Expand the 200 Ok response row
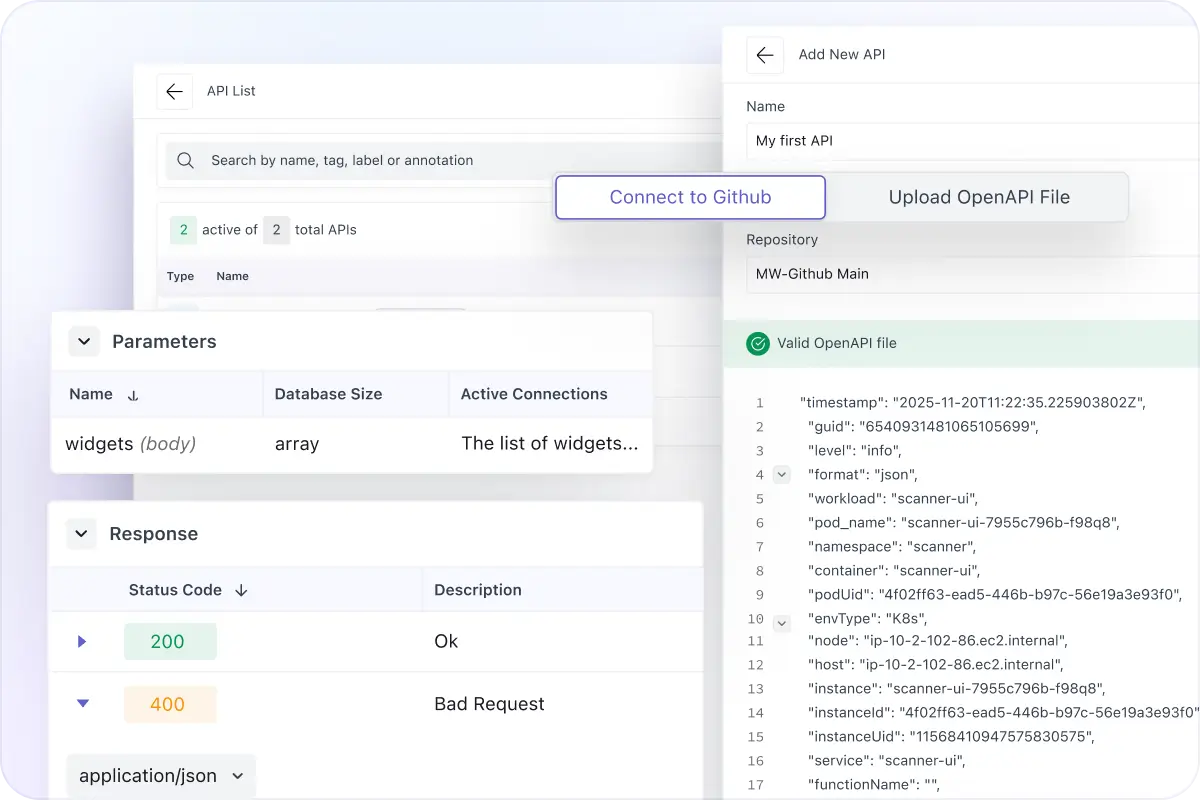This screenshot has width=1200, height=800. (82, 641)
